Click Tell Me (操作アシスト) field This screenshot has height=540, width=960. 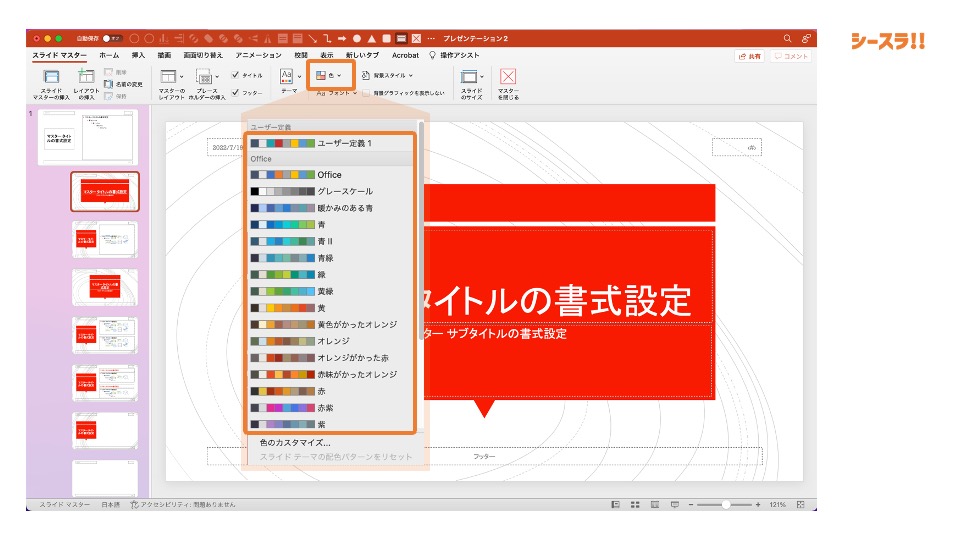pos(459,55)
